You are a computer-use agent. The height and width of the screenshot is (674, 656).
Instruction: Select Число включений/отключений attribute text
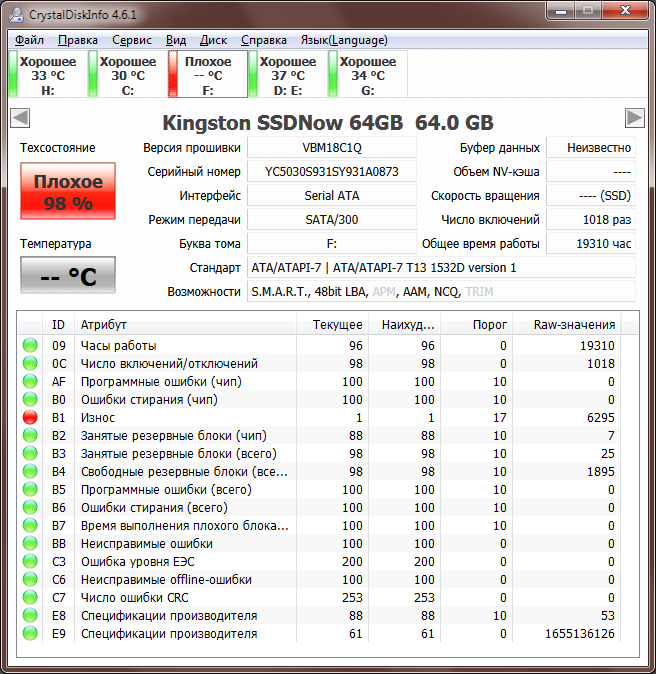coord(169,364)
